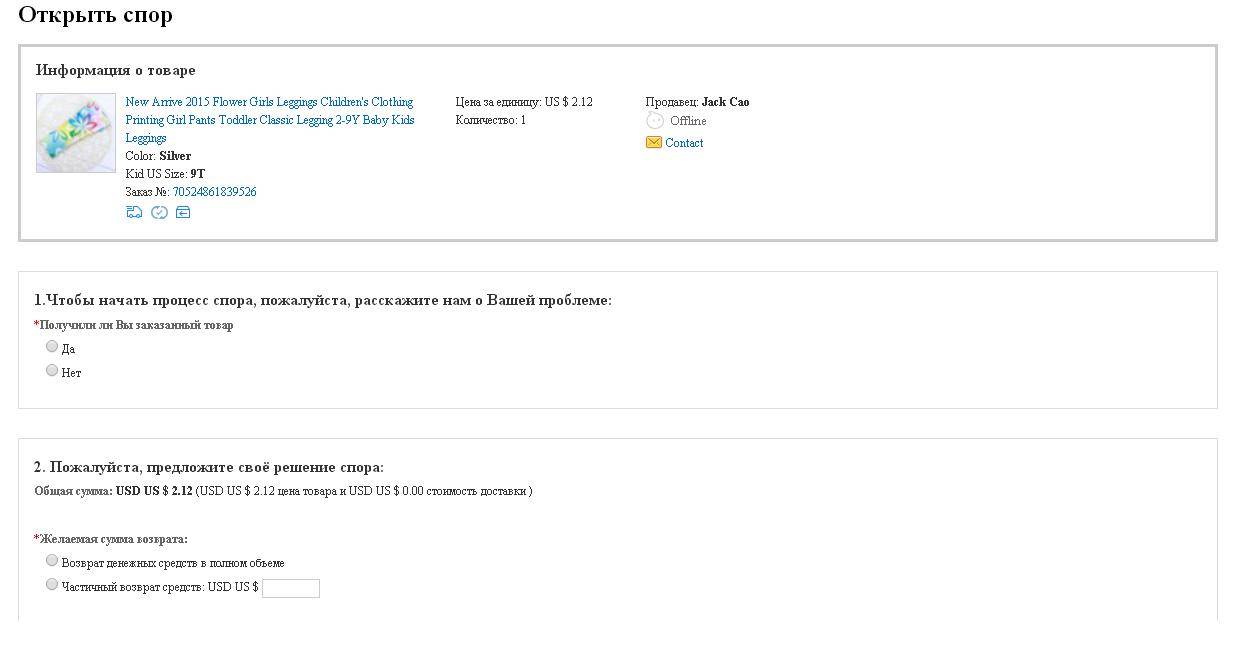Click the return arrow icon under the order

183,212
